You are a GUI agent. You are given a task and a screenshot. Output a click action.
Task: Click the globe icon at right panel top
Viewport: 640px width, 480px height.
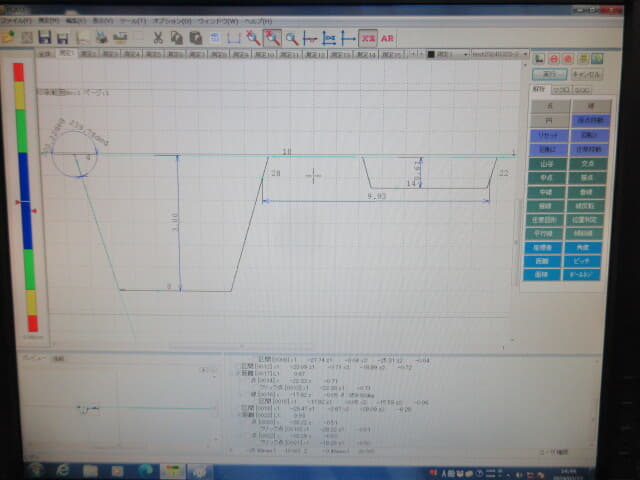click(597, 59)
